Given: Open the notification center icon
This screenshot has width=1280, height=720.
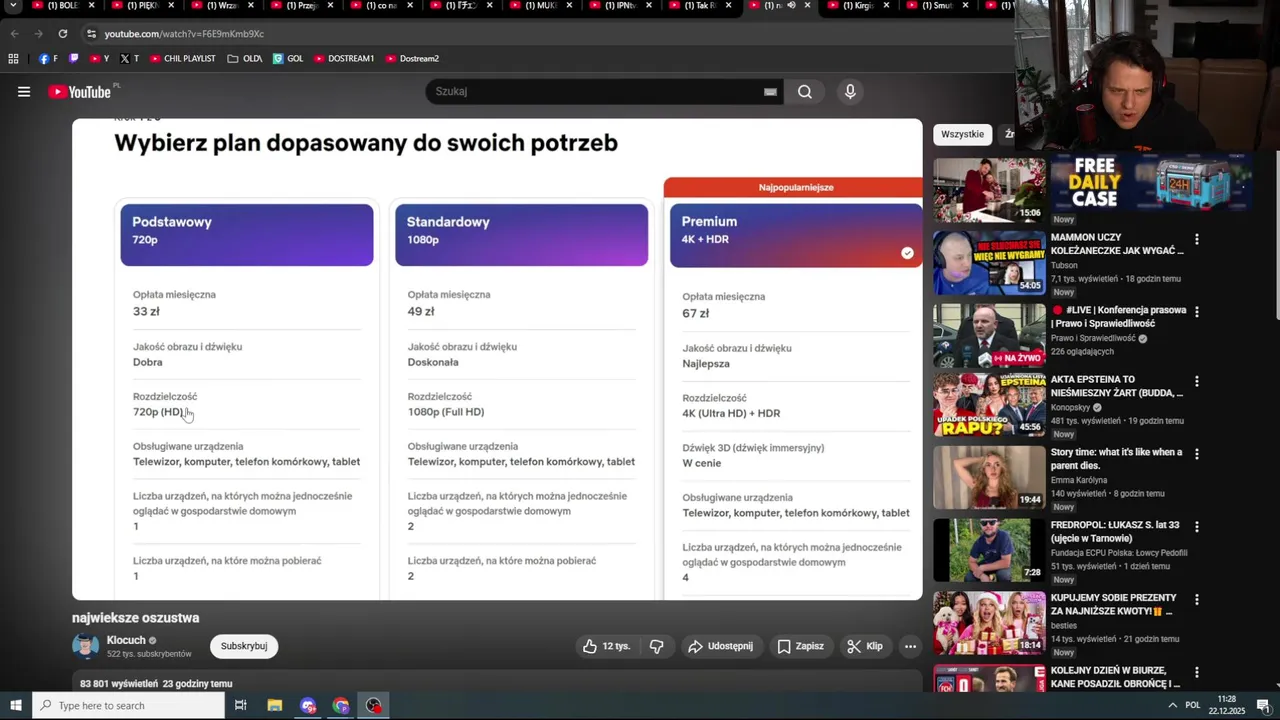Looking at the screenshot, I should point(1263,706).
